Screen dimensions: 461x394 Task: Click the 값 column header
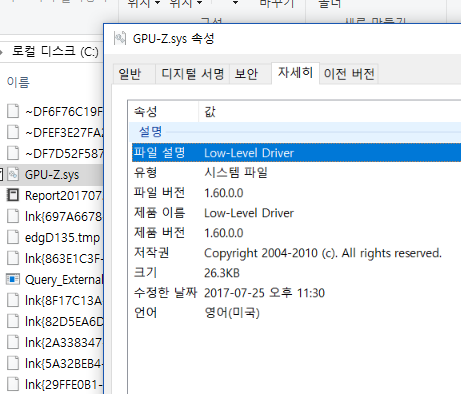point(329,112)
